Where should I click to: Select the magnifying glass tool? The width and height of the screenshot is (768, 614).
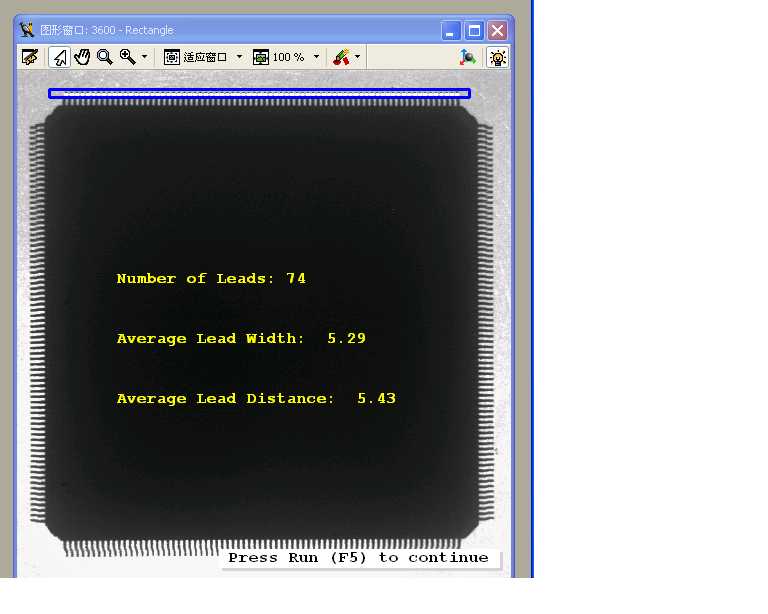104,57
